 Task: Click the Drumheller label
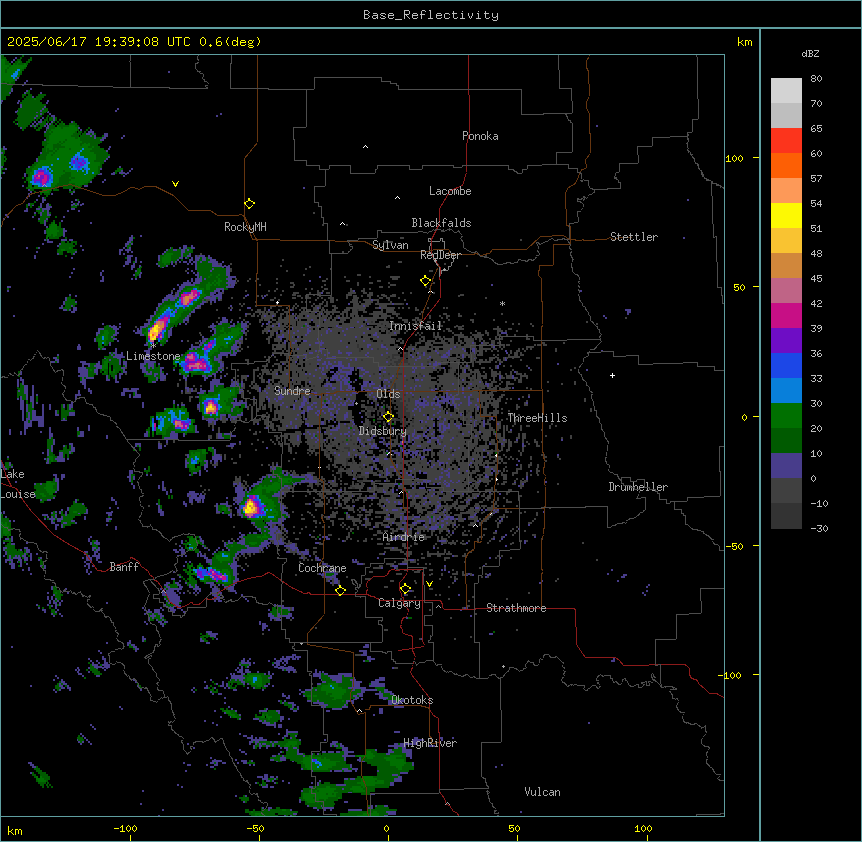coord(638,487)
